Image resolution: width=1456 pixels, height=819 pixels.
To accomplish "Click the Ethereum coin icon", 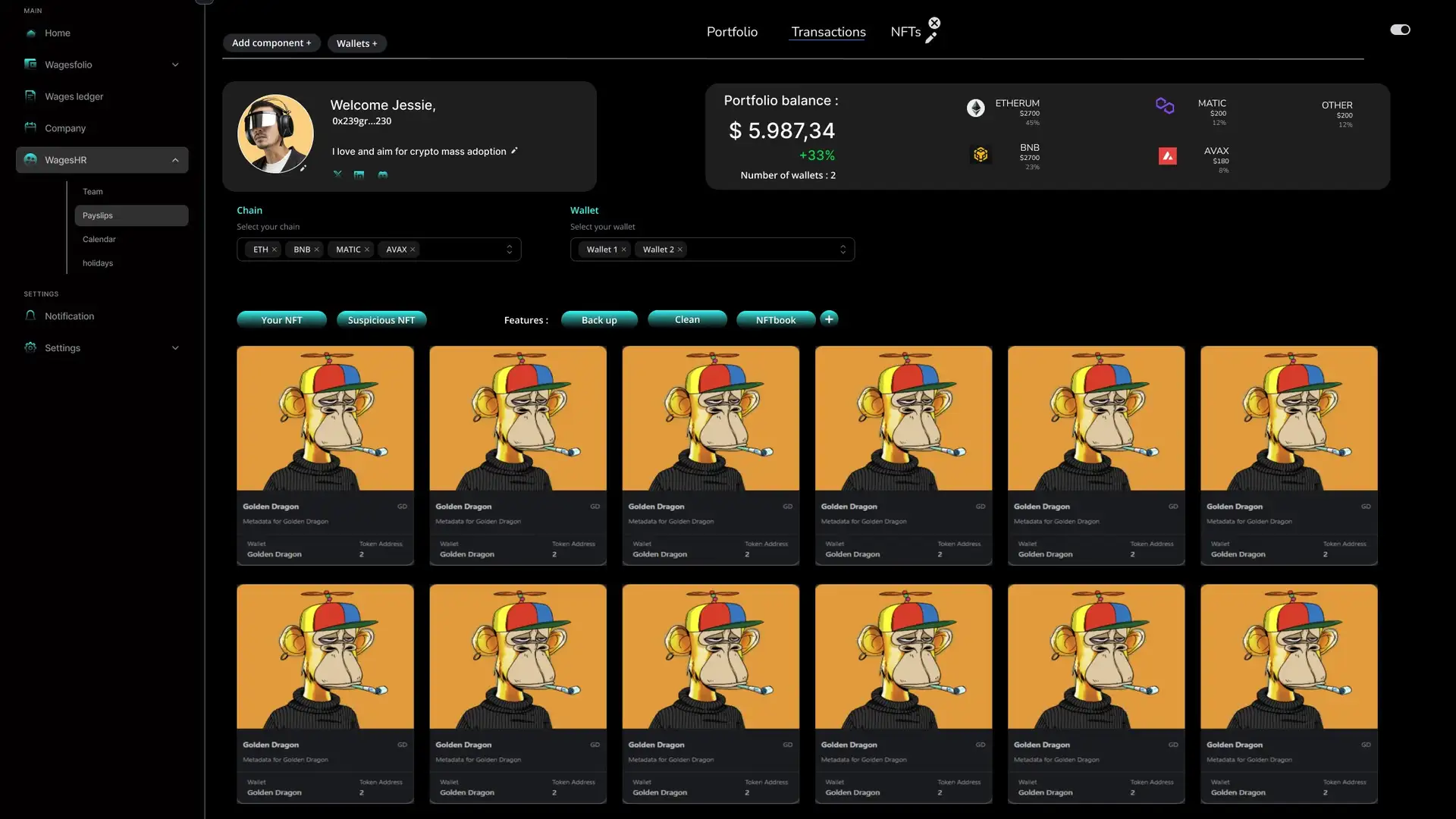I will click(976, 108).
